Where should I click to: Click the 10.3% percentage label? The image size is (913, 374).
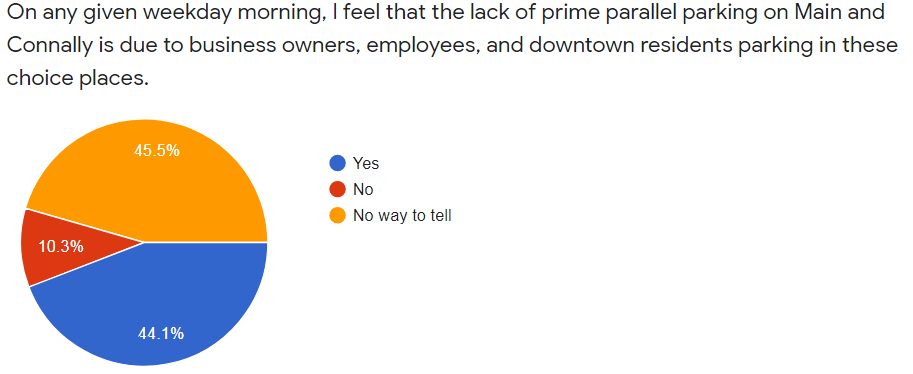[x=61, y=247]
